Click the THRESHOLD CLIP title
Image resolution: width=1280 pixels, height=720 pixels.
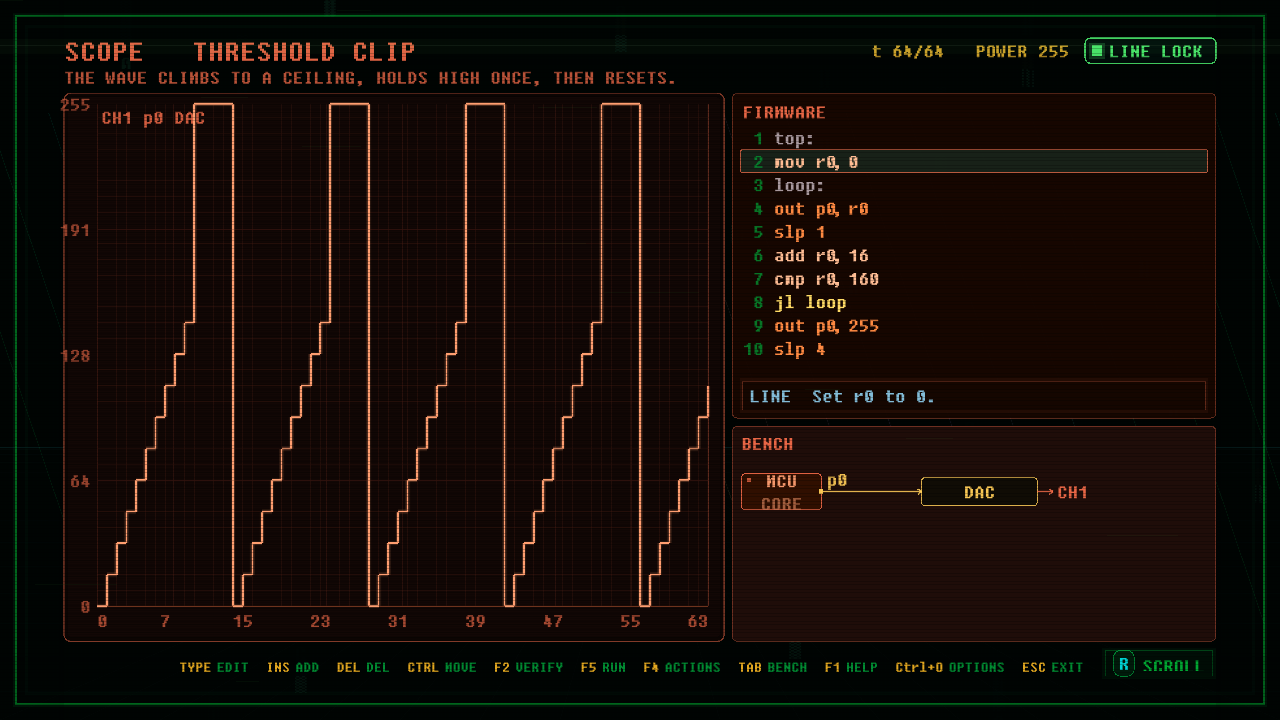click(304, 52)
